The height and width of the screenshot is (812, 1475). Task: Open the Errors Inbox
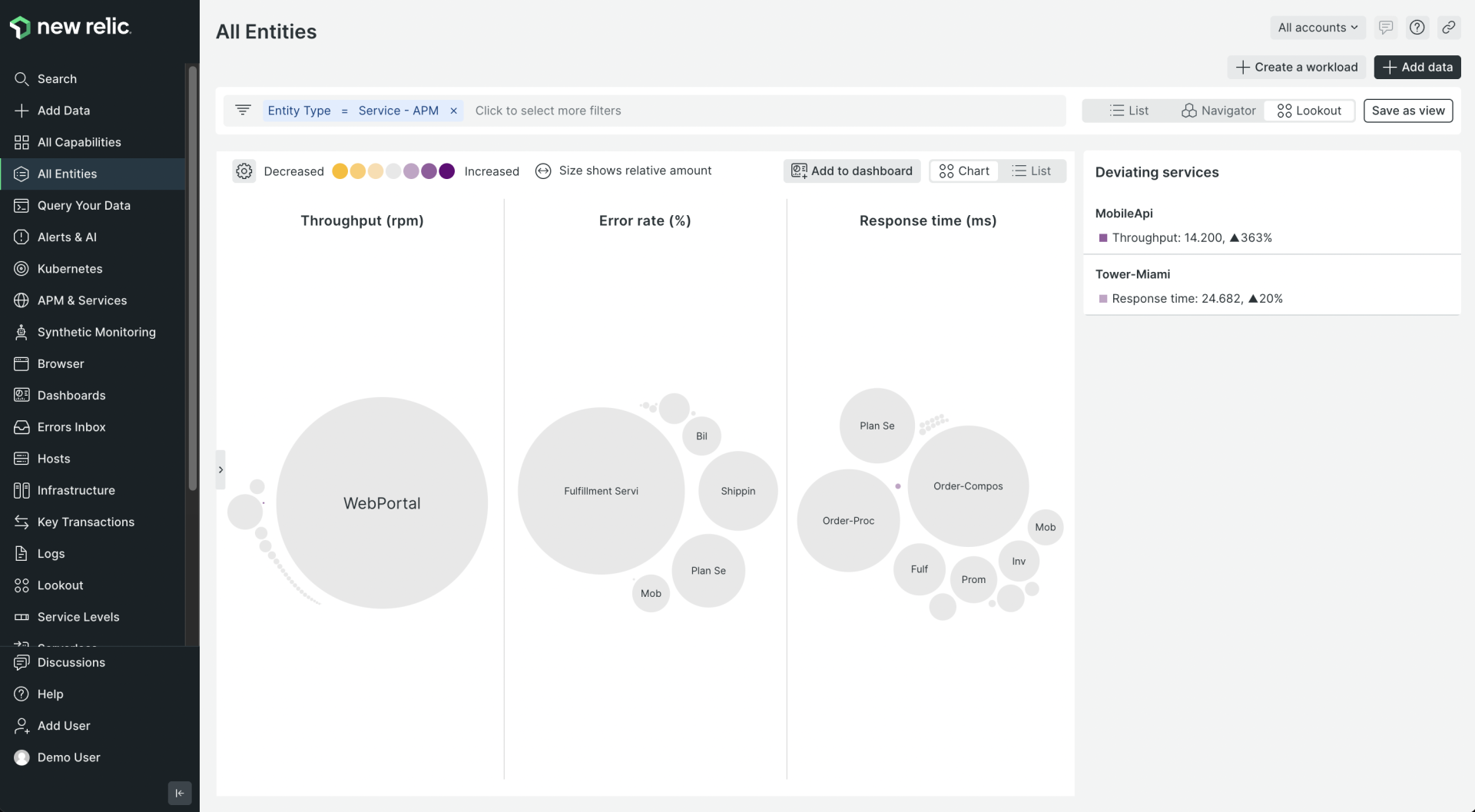point(71,426)
